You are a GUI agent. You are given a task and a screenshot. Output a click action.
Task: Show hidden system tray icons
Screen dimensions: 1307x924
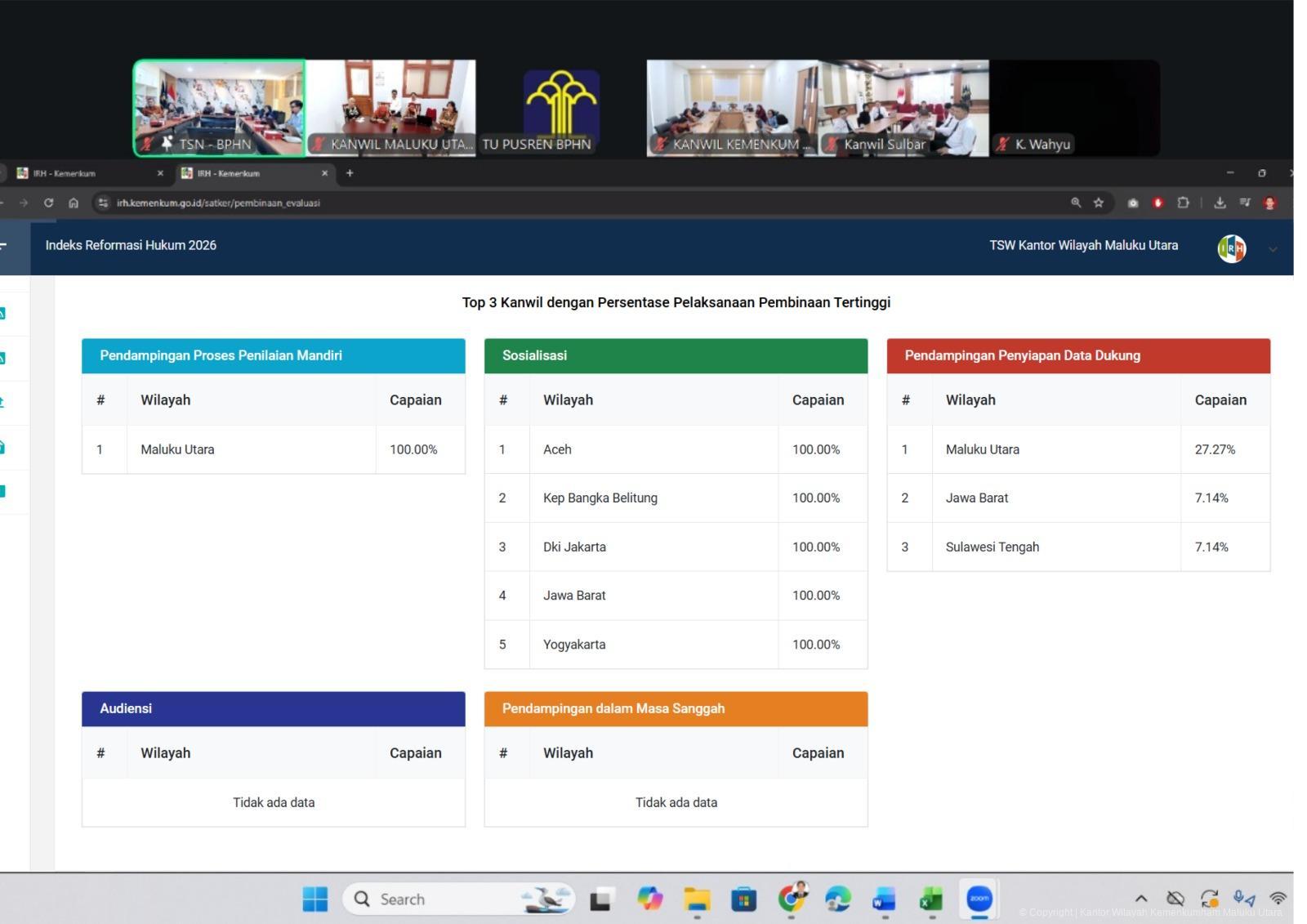[x=1141, y=899]
